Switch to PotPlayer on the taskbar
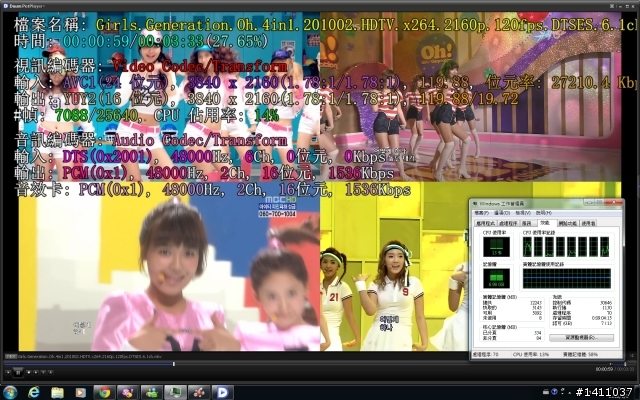Screen dimensions: 640x400 [222, 393]
